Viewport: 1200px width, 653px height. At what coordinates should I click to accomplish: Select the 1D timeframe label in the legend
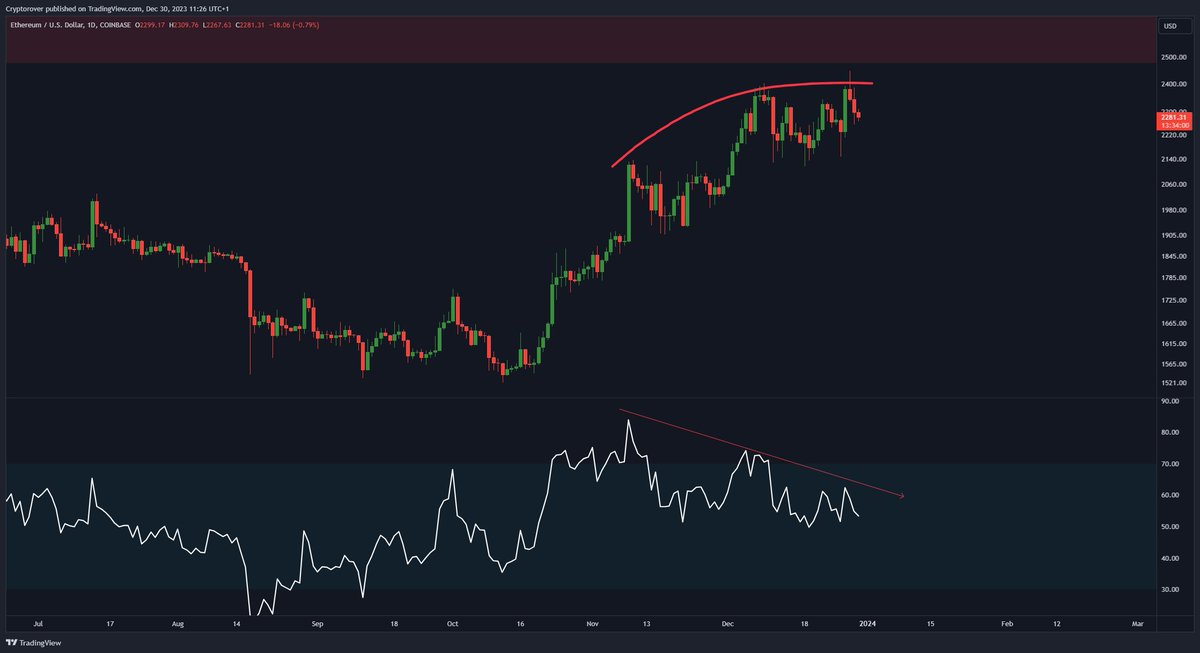point(91,27)
